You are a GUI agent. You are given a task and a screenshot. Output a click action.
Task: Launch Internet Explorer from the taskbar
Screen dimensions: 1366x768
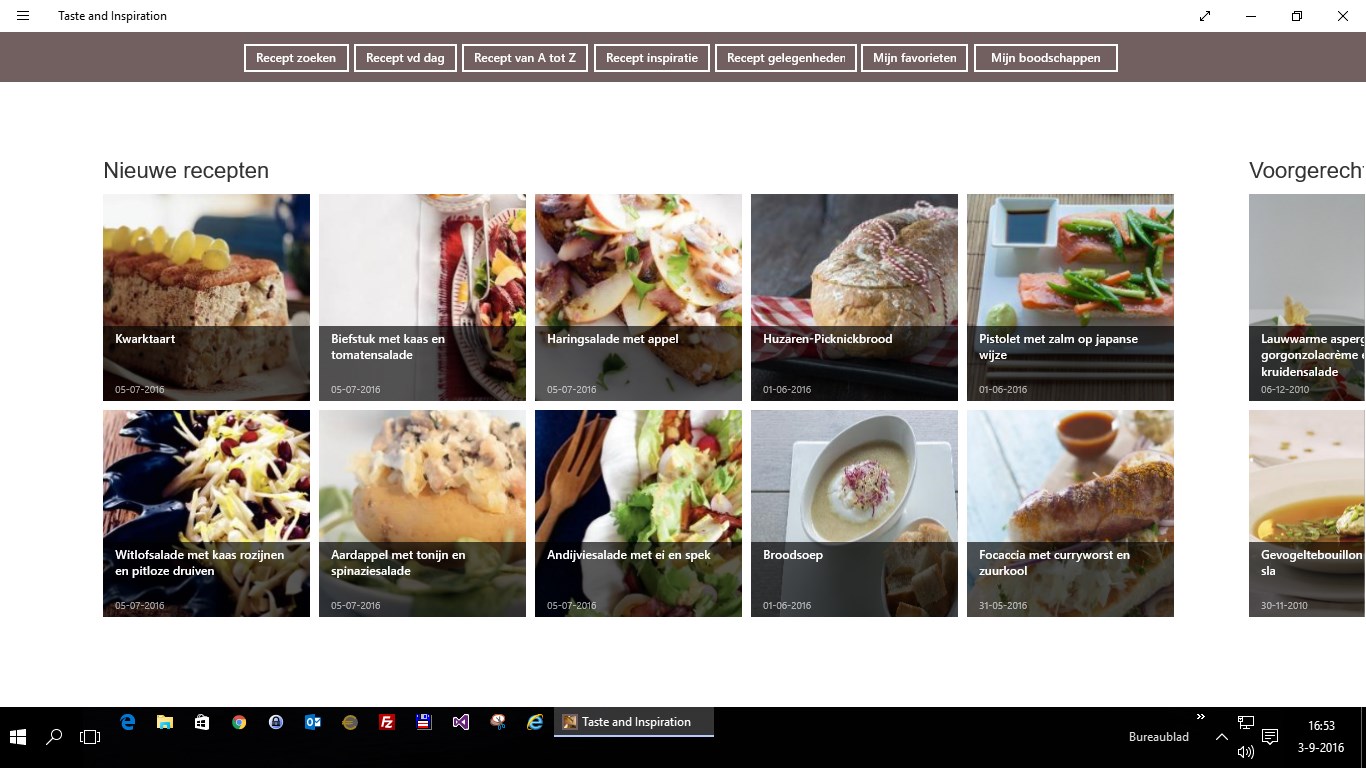[x=535, y=722]
